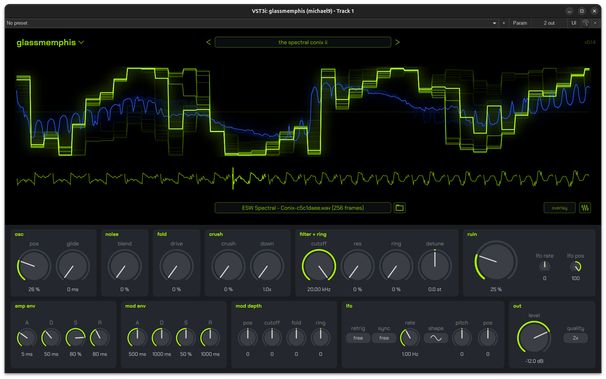Toggle the quality 2x button
The width and height of the screenshot is (606, 379).
point(575,338)
